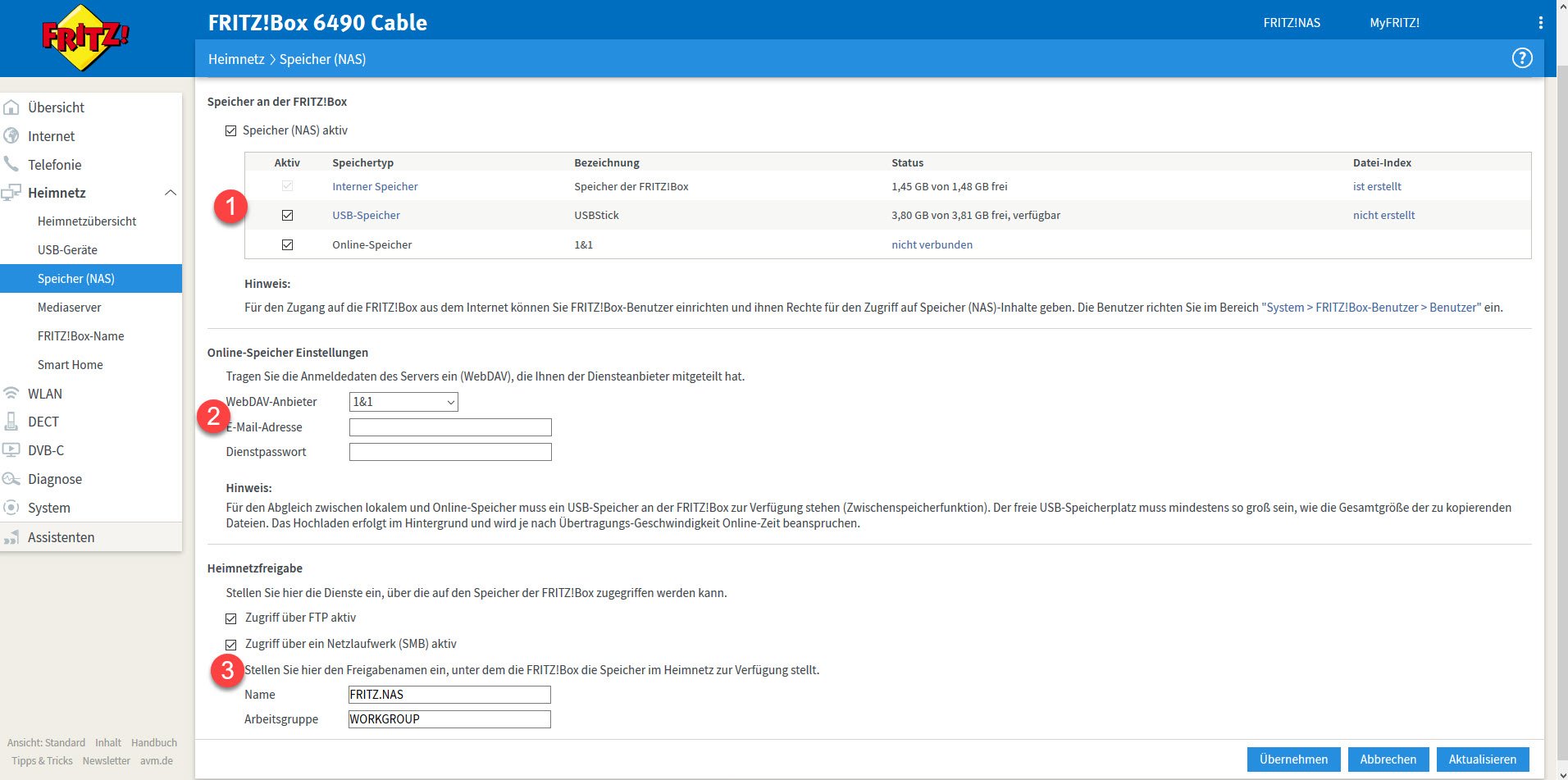Open the Interner Speicher link

375,186
